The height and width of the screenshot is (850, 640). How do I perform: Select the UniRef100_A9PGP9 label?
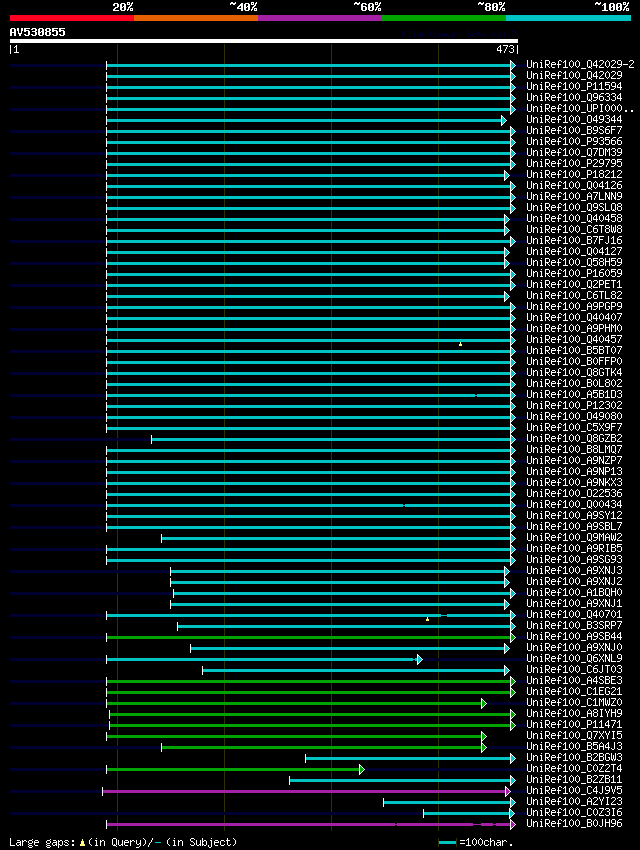[x=574, y=306]
